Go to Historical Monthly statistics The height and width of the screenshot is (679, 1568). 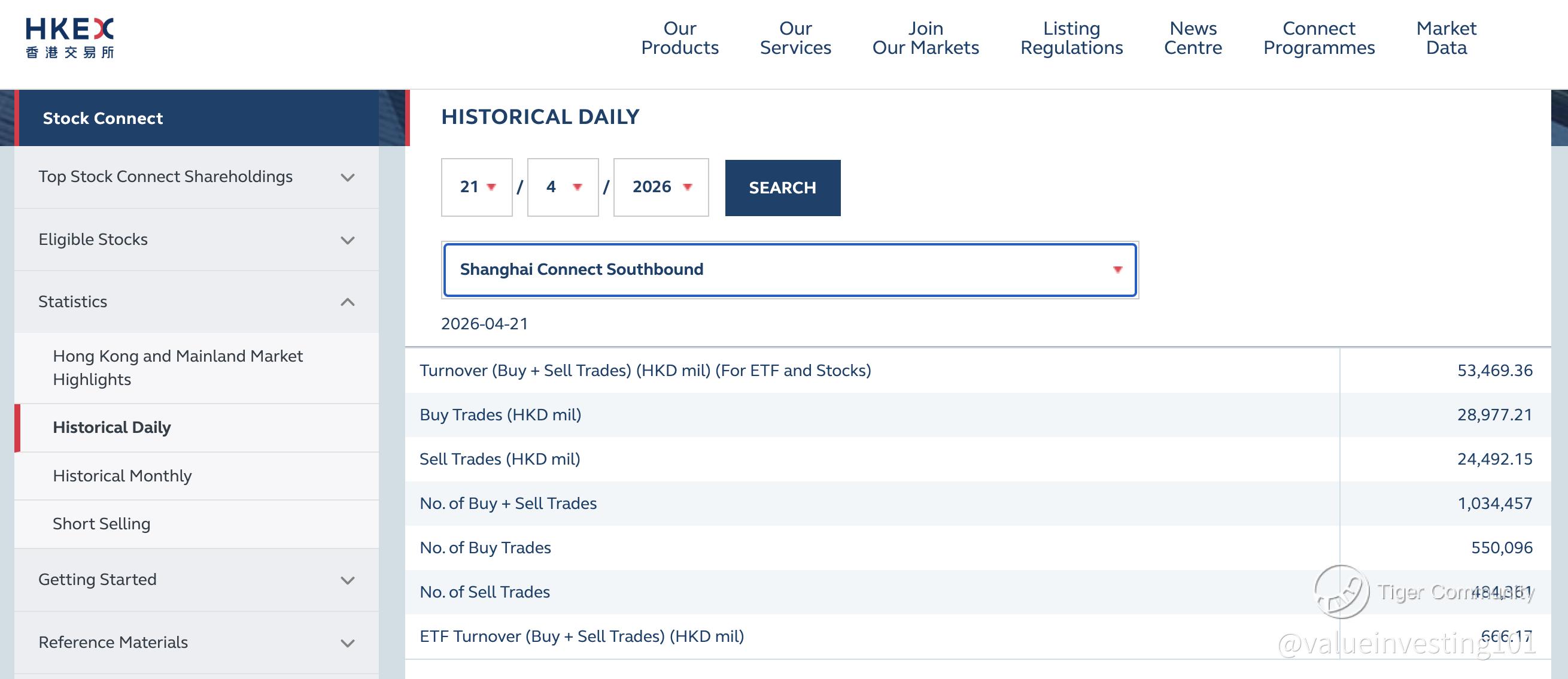click(x=122, y=475)
